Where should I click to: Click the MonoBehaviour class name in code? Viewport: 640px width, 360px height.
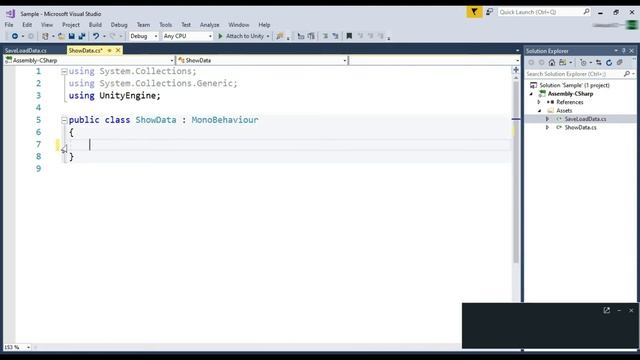click(x=225, y=120)
